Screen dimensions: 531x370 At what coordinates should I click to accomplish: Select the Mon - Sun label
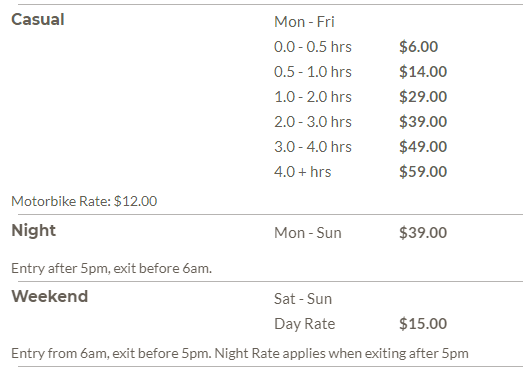(307, 233)
